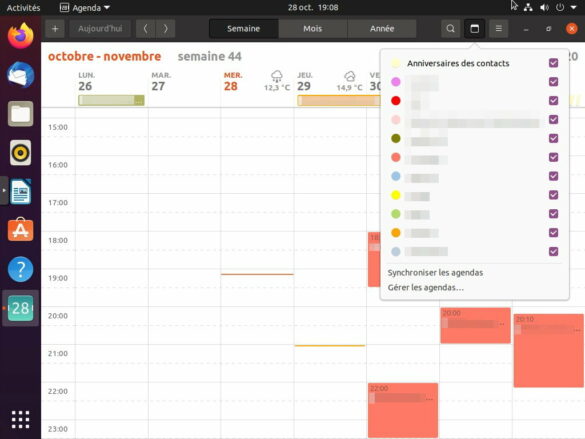Open LibreOffice Writer from the dock
This screenshot has height=439, width=585.
(21, 192)
